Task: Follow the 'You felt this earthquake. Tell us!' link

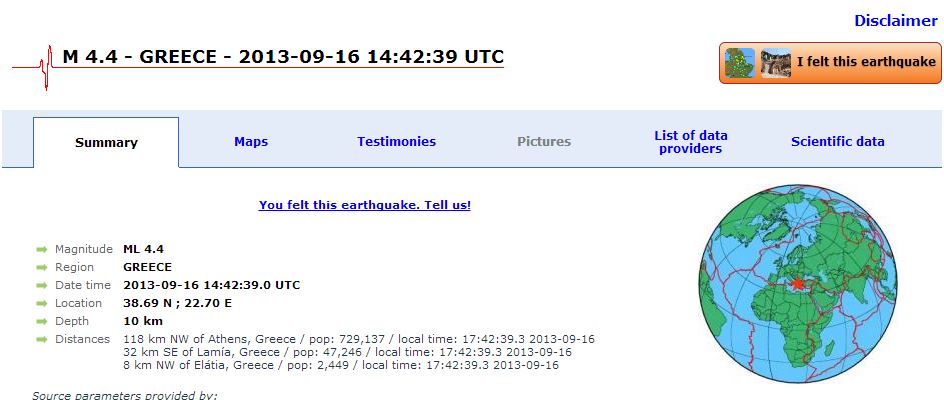Action: tap(364, 205)
